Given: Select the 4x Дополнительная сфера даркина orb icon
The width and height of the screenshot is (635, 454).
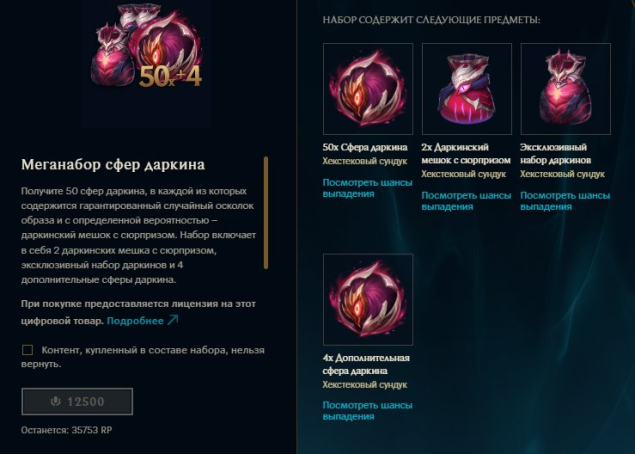Looking at the screenshot, I should coord(368,299).
